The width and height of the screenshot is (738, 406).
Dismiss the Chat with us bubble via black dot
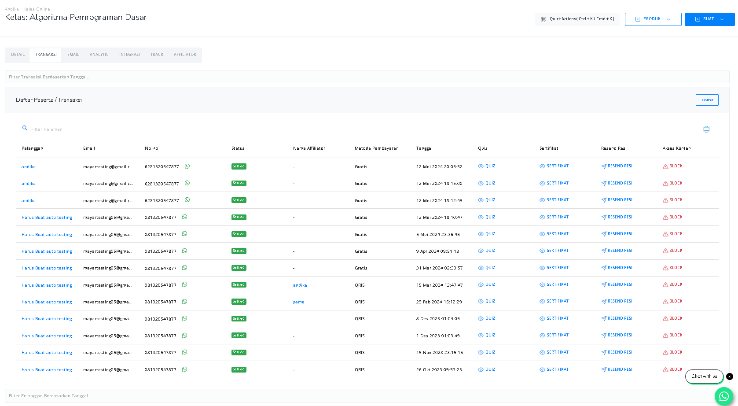[729, 376]
